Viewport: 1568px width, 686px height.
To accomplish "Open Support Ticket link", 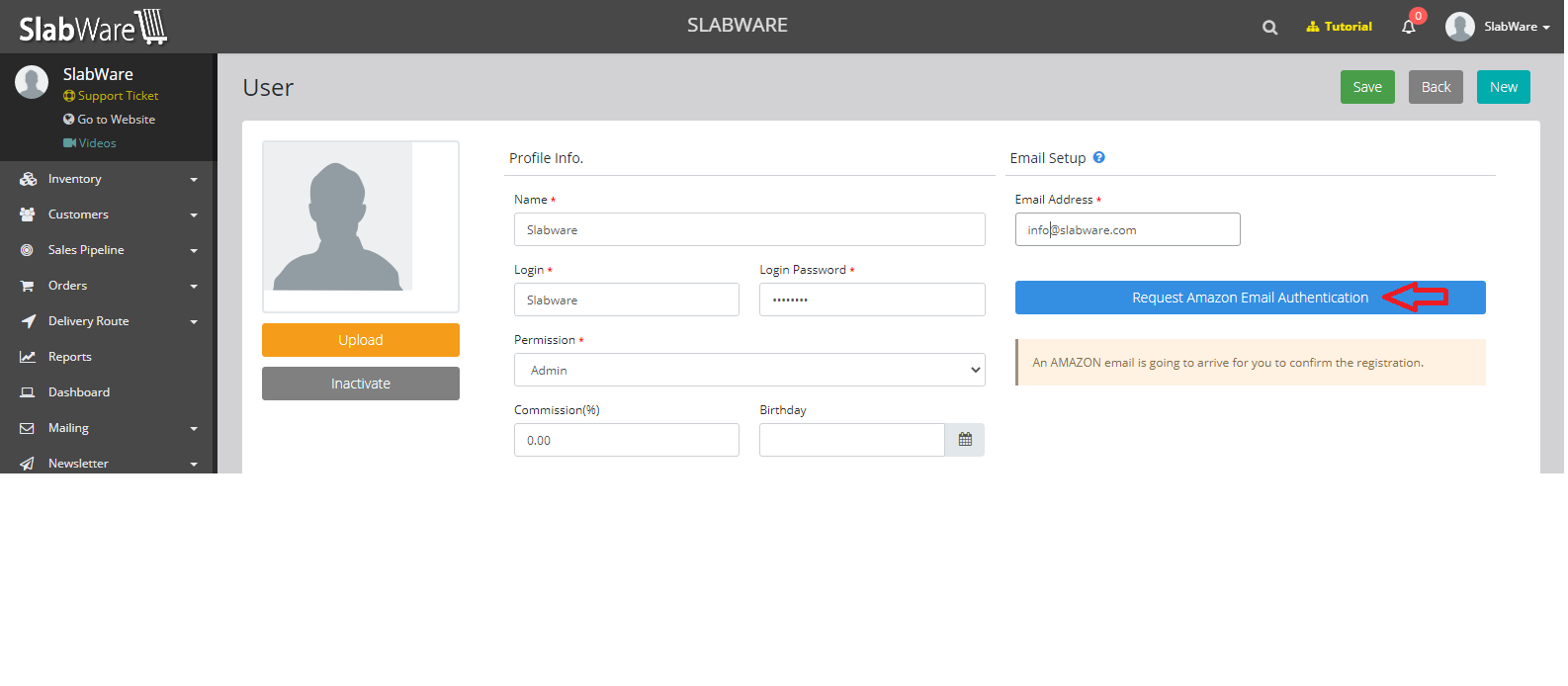I will click(111, 96).
